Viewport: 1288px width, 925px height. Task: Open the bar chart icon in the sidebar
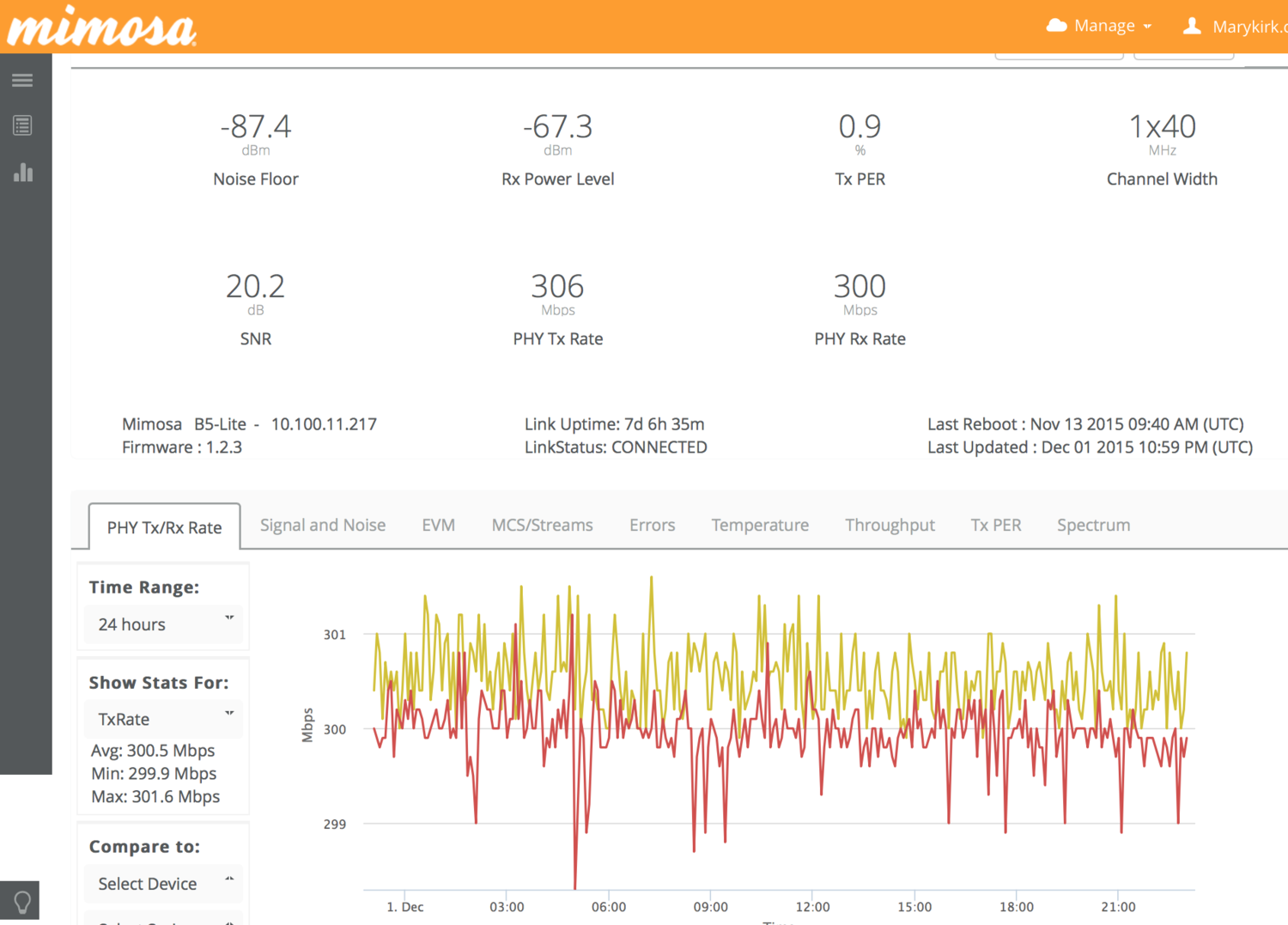click(22, 173)
